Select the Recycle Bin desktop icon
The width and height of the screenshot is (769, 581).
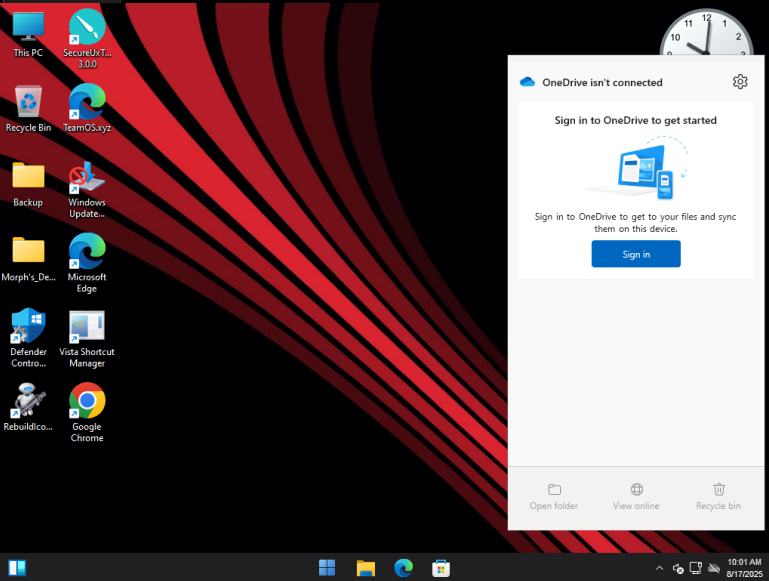[28, 109]
